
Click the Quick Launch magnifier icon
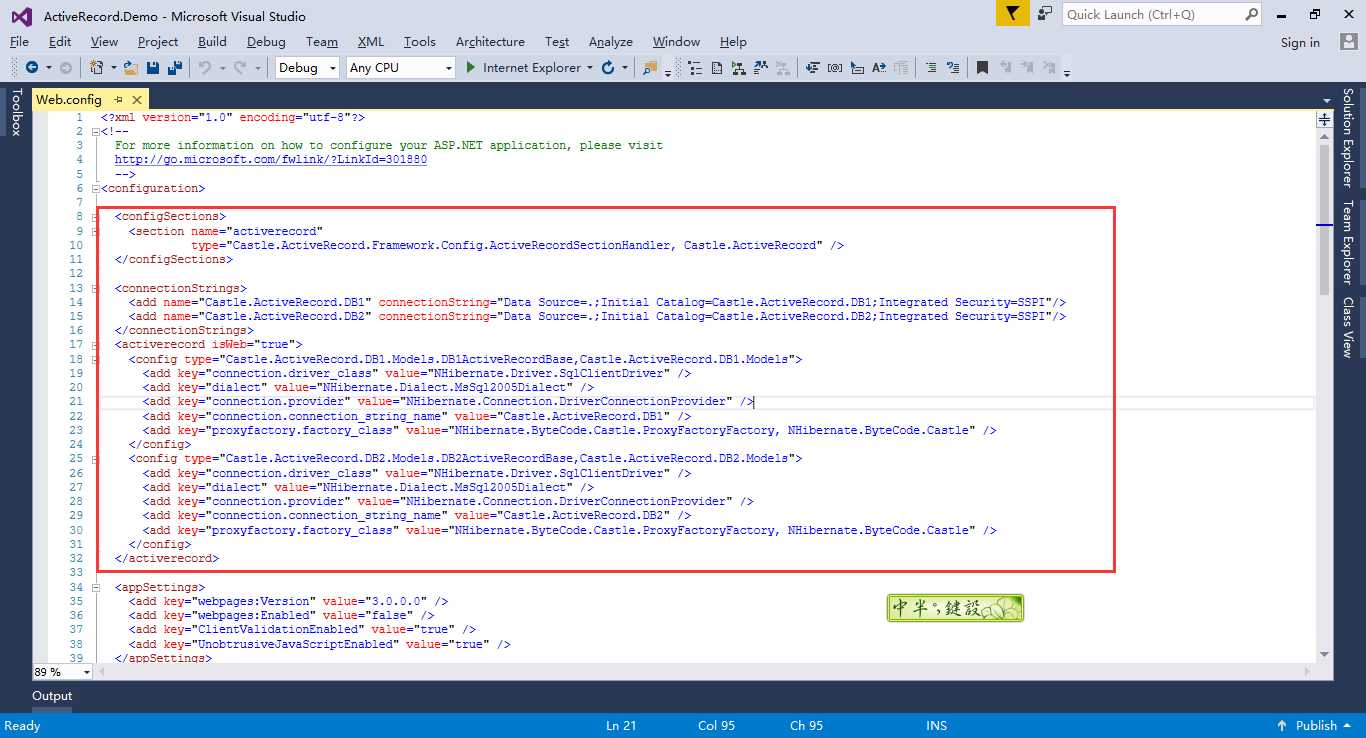(1251, 14)
